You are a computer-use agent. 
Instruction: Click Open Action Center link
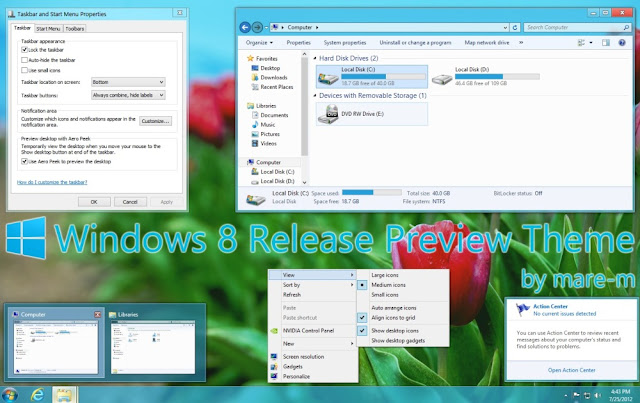coord(571,370)
